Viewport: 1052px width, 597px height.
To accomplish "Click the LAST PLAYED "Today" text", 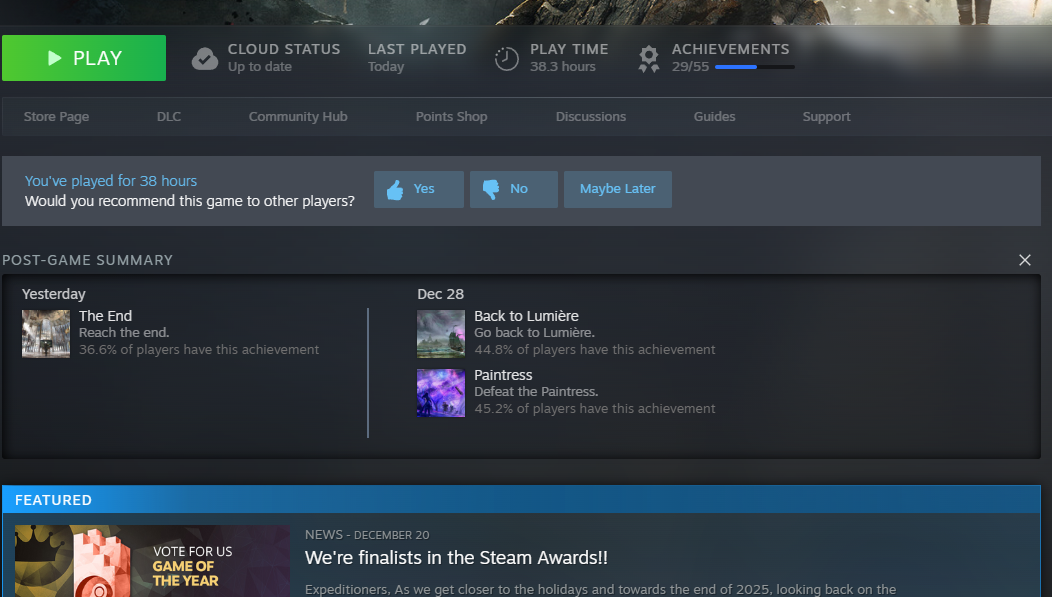I will tap(386, 67).
